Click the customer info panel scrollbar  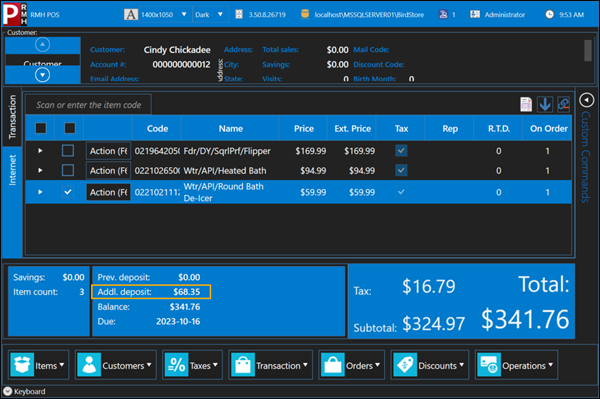tap(588, 50)
